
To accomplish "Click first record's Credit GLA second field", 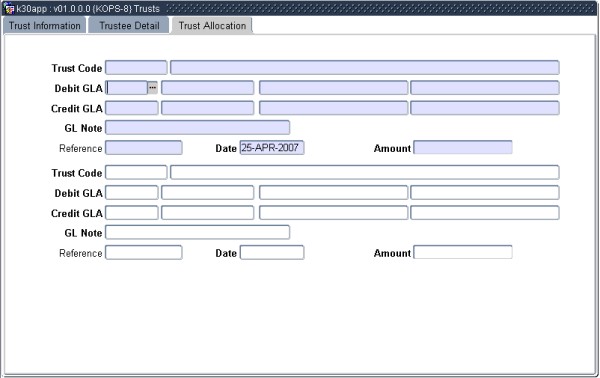I will (x=207, y=108).
